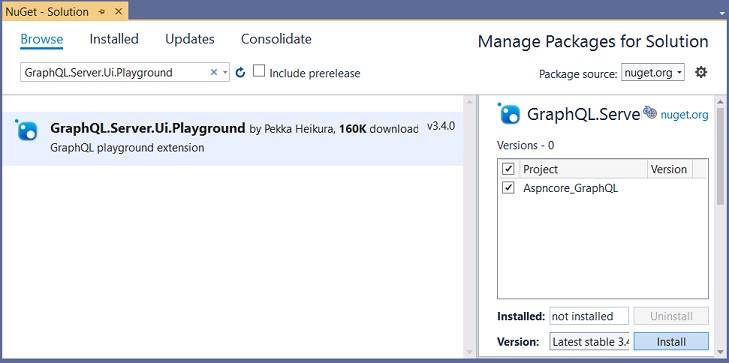Open the Consolidate tab

point(276,39)
